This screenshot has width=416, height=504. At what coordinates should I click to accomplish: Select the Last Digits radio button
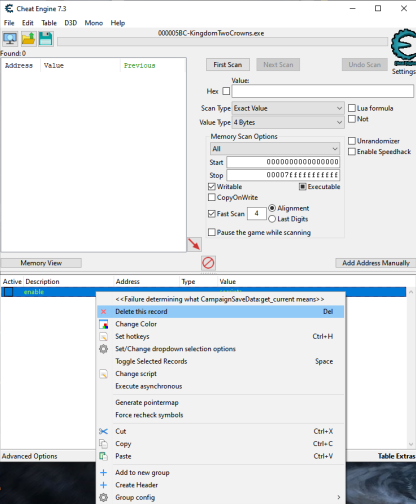click(272, 219)
